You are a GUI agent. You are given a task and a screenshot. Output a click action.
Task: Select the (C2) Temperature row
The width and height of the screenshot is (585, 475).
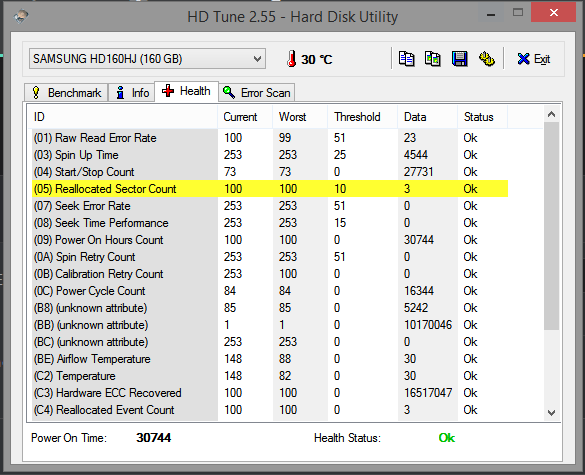click(270, 376)
